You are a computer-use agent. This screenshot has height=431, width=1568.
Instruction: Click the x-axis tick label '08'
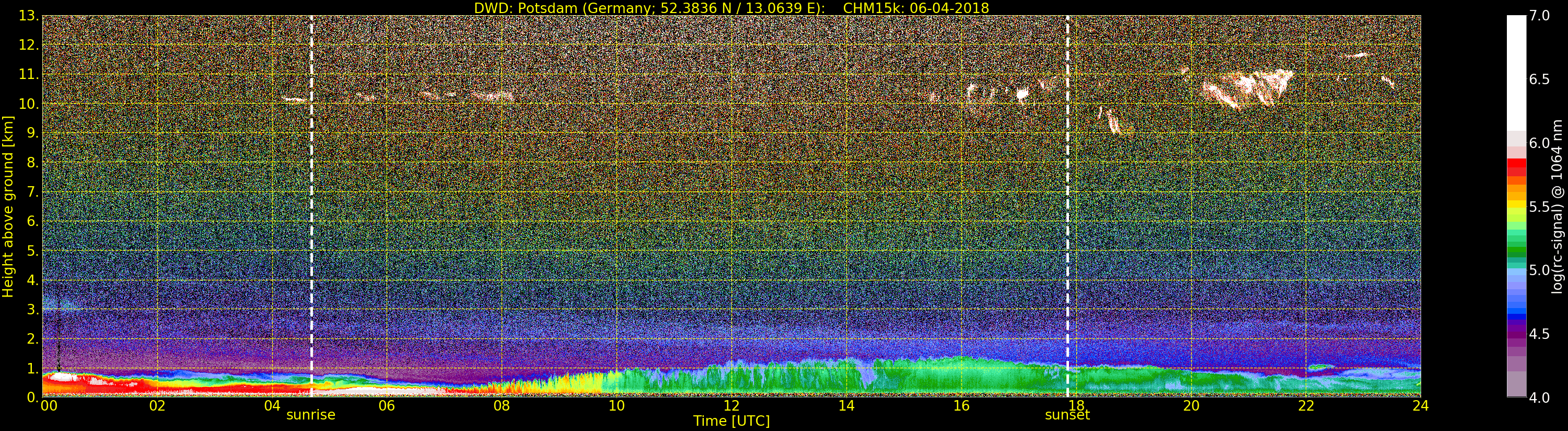click(x=502, y=406)
